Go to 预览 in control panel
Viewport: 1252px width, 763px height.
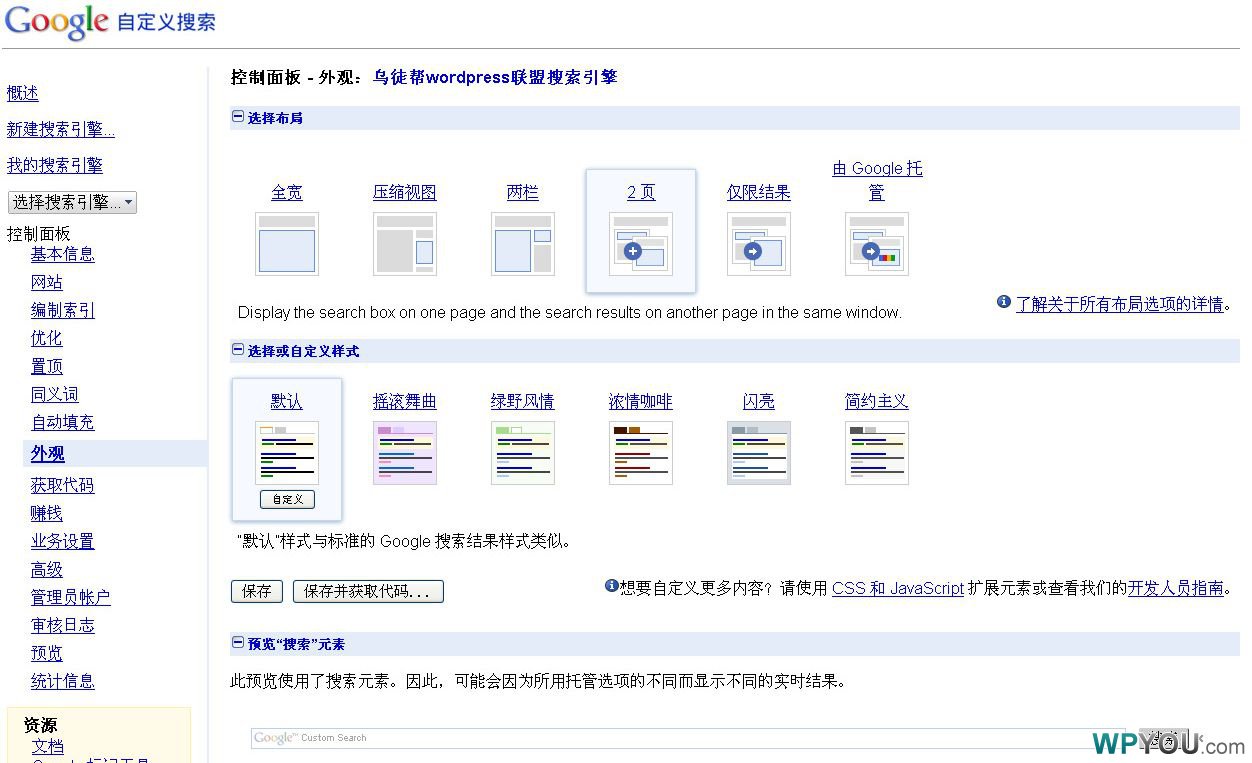(47, 653)
